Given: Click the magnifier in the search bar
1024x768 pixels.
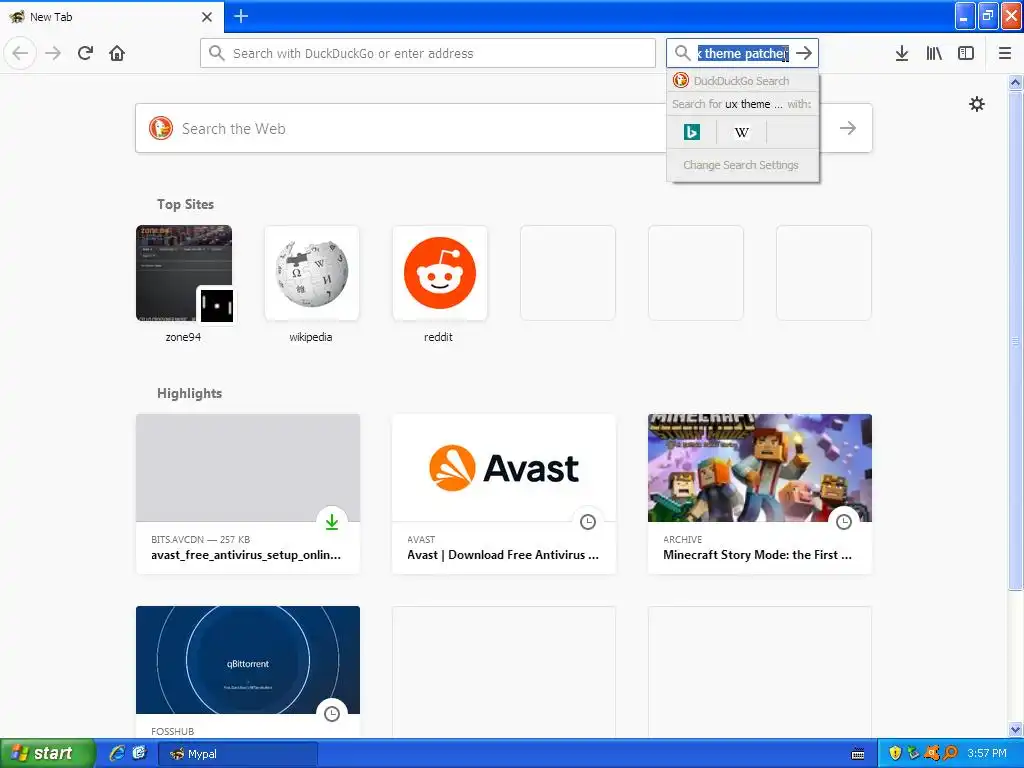Looking at the screenshot, I should point(682,53).
